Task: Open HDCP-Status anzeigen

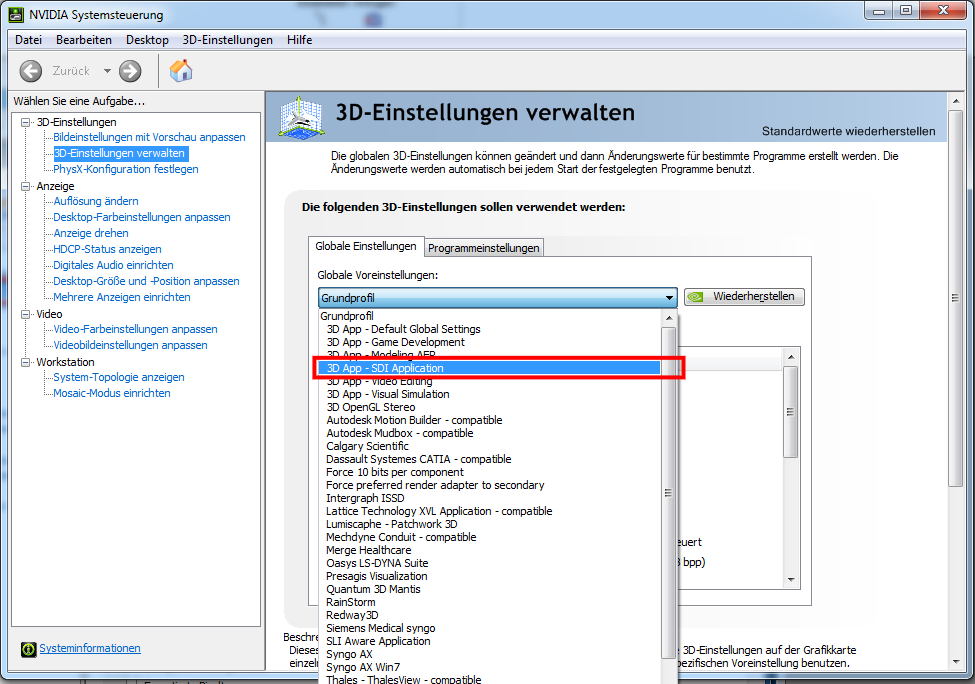Action: pos(107,249)
